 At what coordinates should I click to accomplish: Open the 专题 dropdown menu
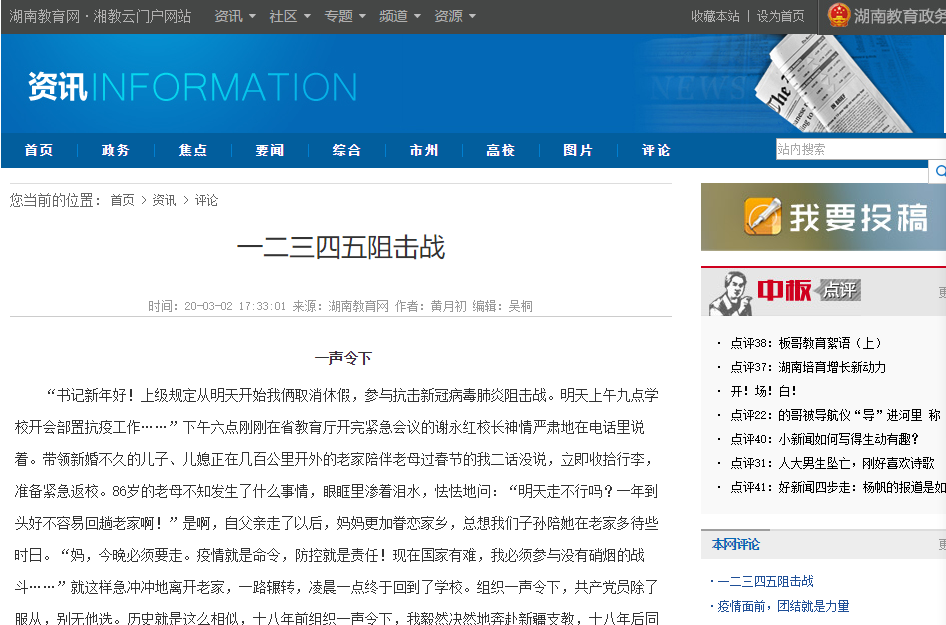pyautogui.click(x=345, y=16)
